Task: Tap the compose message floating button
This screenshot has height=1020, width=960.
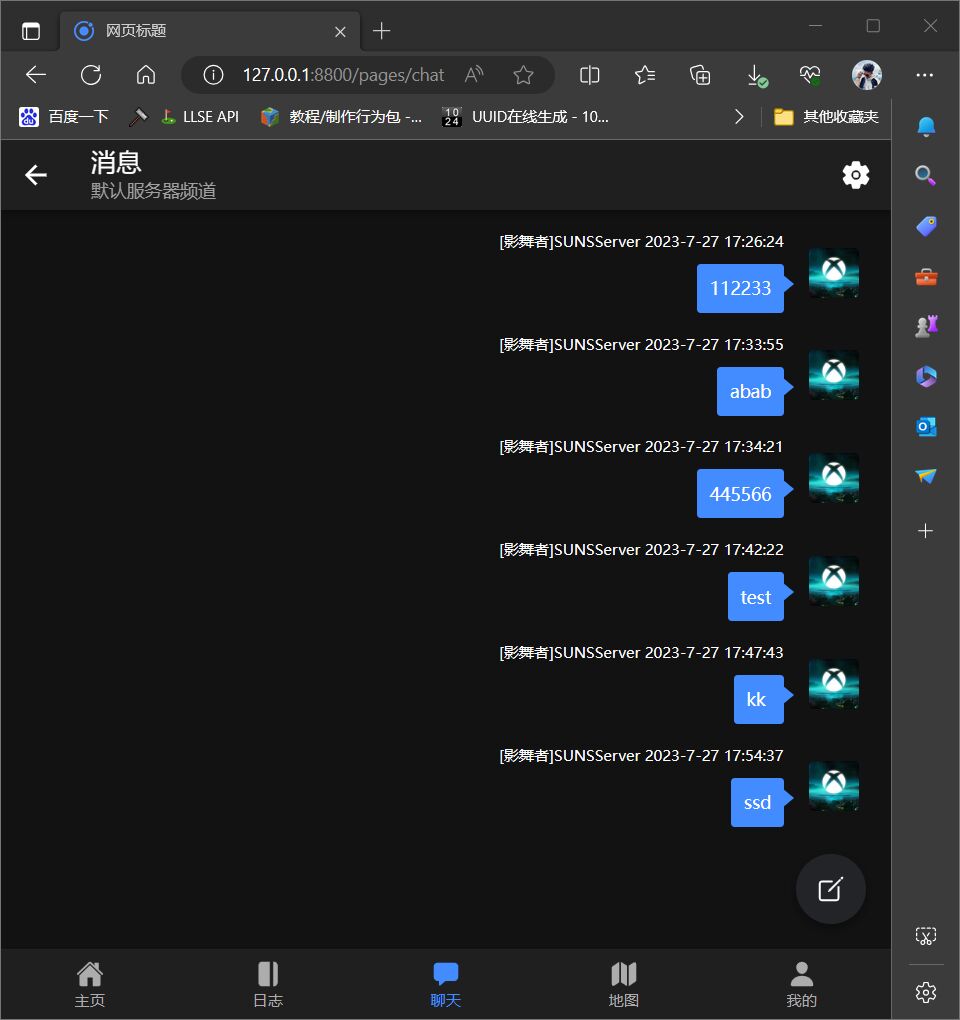Action: point(831,889)
